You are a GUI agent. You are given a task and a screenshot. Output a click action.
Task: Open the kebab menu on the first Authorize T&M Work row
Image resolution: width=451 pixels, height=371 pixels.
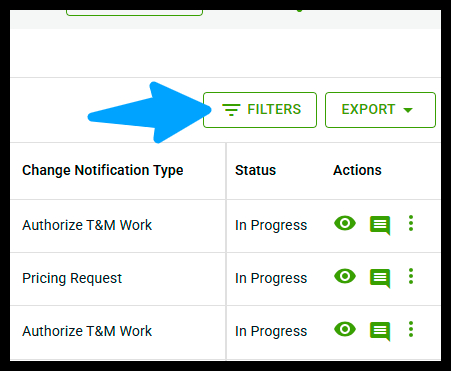point(411,223)
